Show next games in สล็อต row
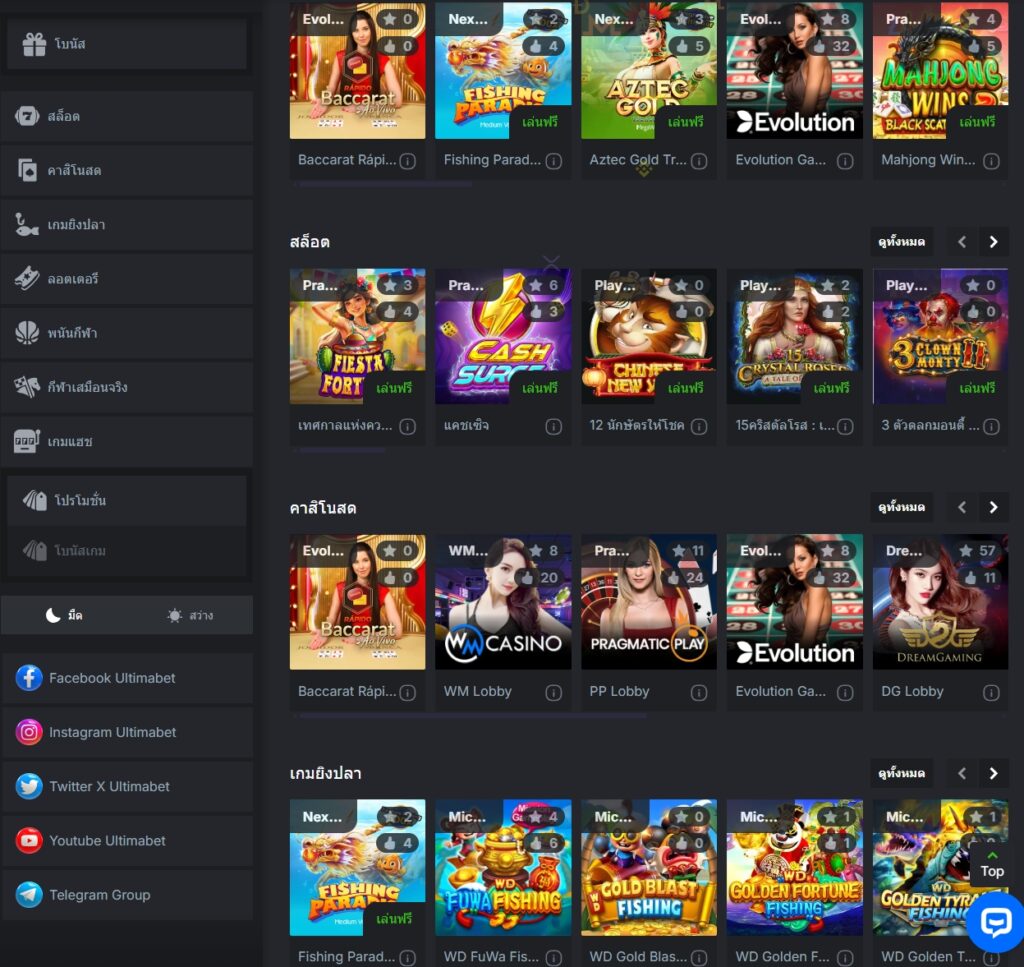 click(x=993, y=242)
